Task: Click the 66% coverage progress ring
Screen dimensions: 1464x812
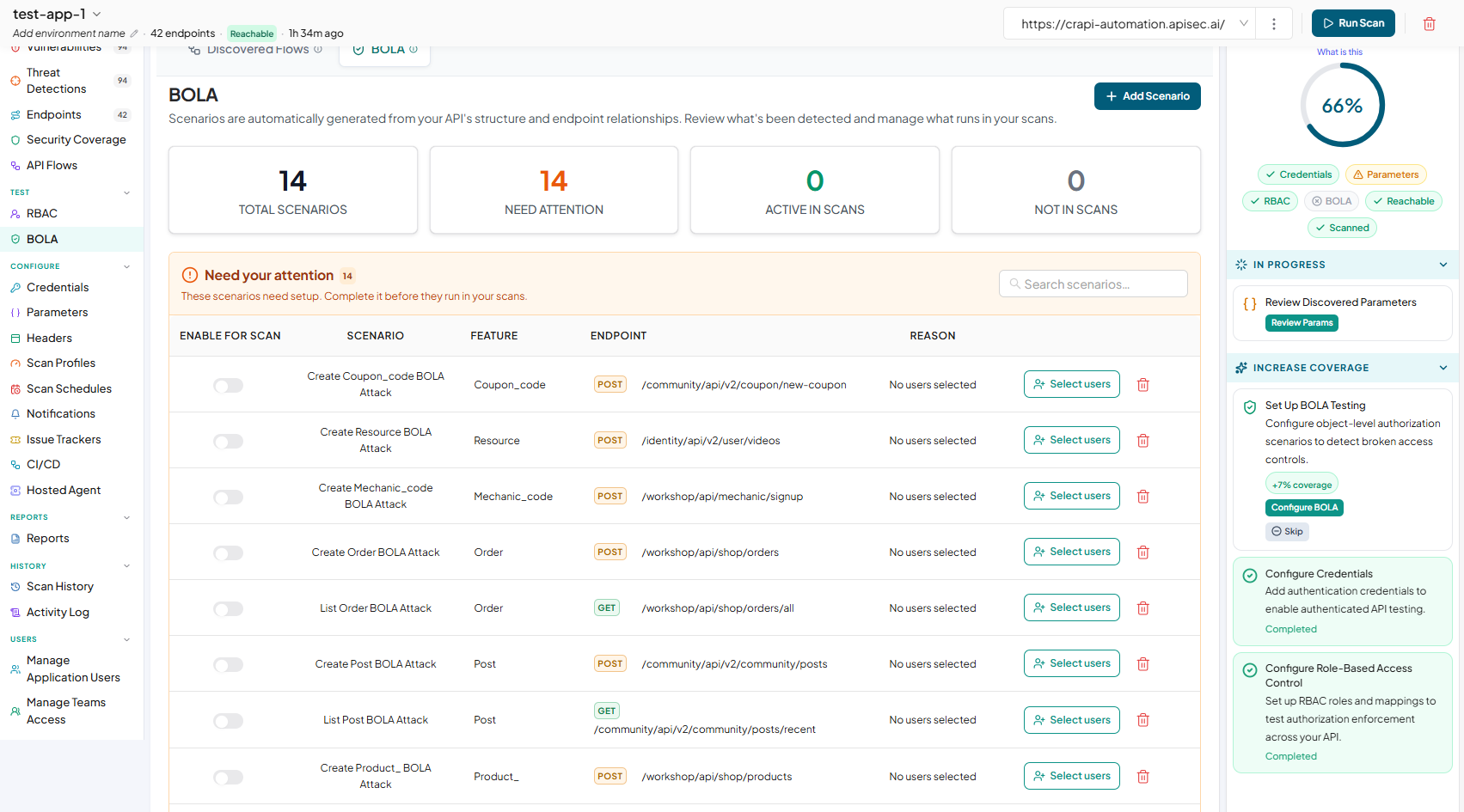Action: tap(1342, 106)
